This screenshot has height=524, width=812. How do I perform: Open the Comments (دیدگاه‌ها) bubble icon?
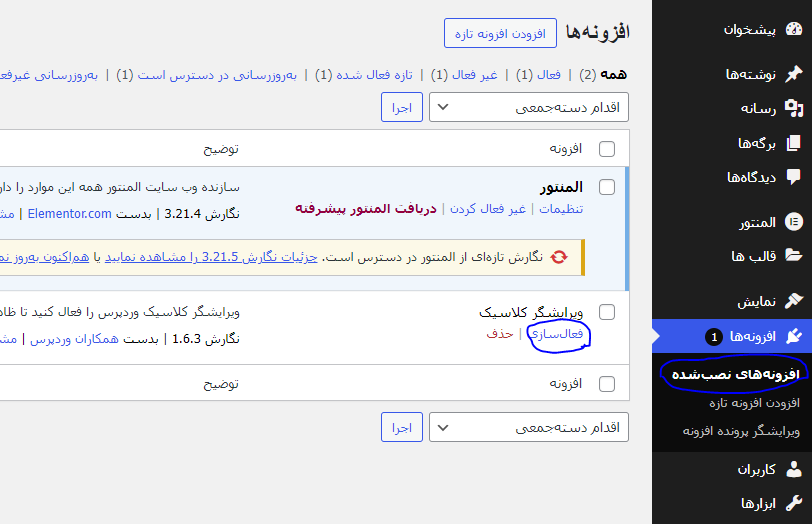(x=794, y=177)
